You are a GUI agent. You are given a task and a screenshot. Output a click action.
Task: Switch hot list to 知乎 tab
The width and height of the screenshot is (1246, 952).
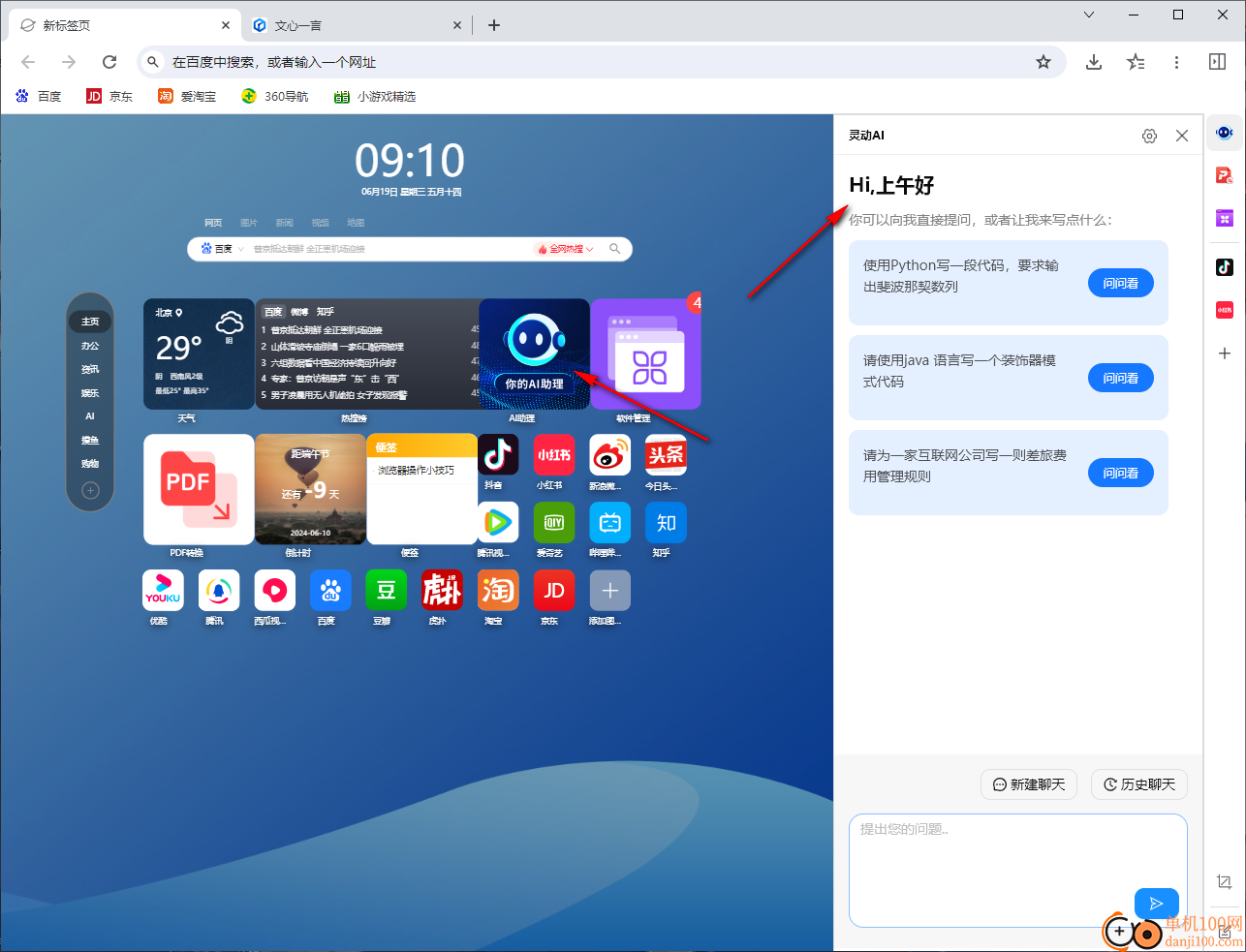[x=326, y=312]
